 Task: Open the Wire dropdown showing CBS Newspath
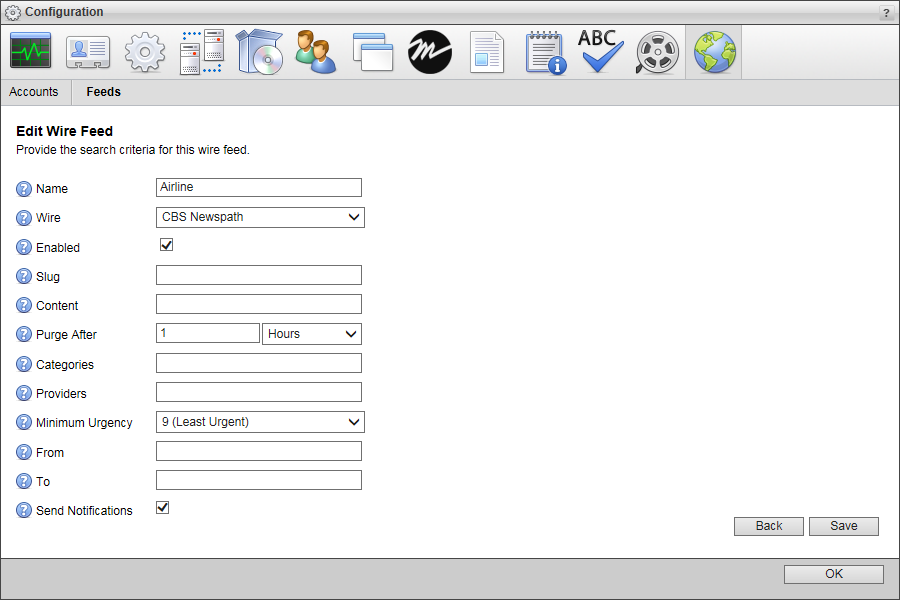[260, 218]
